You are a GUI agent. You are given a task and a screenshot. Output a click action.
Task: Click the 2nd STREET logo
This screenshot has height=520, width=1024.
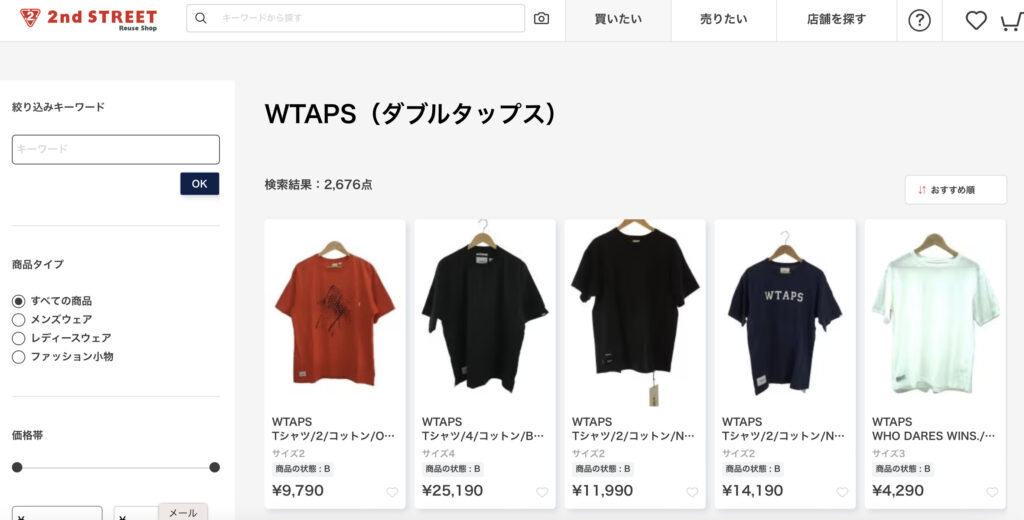88,19
